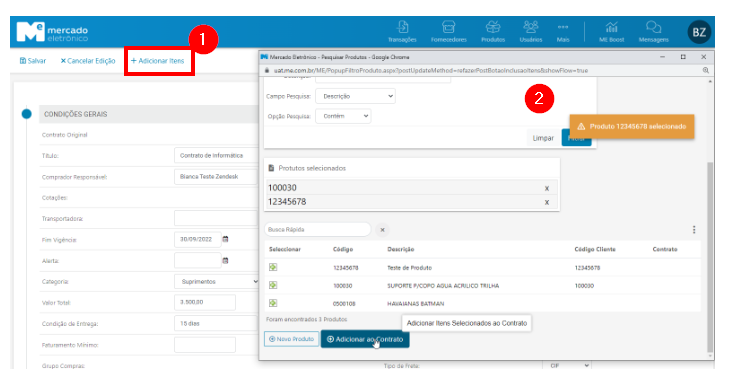731x384 pixels.
Task: Select product HAVAIANAS BATMAN
Action: (273, 303)
